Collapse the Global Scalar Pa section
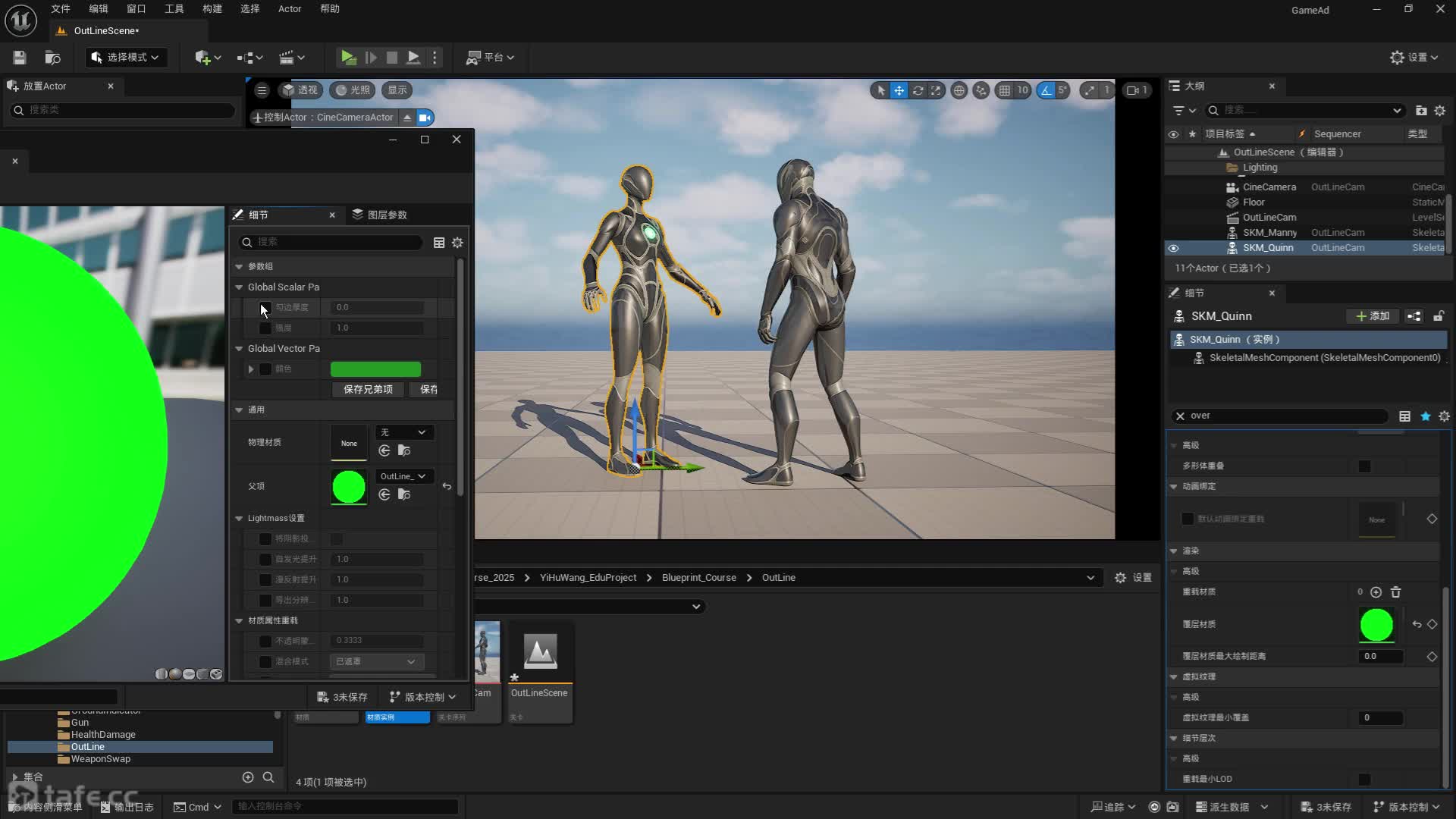The height and width of the screenshot is (819, 1456). tap(239, 287)
